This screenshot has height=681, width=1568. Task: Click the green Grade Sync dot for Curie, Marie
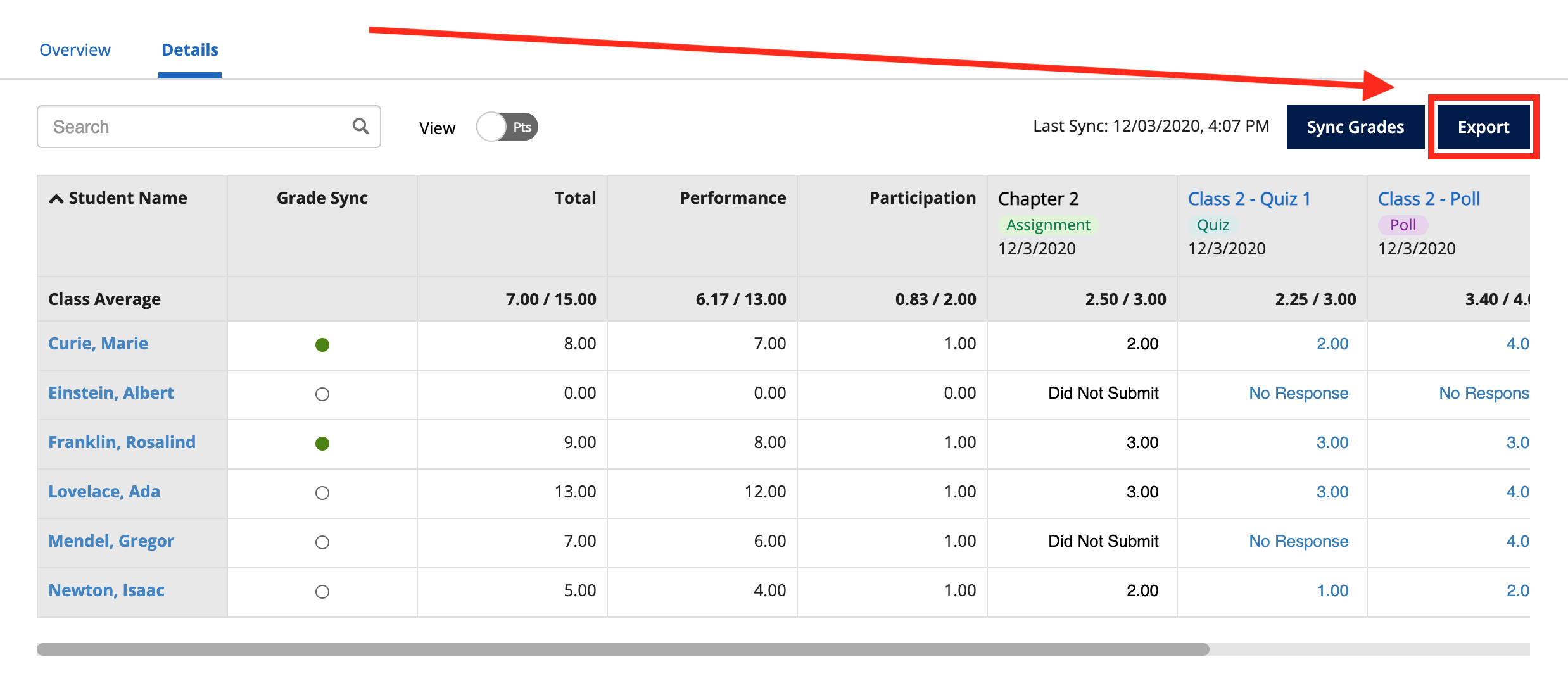(x=322, y=345)
